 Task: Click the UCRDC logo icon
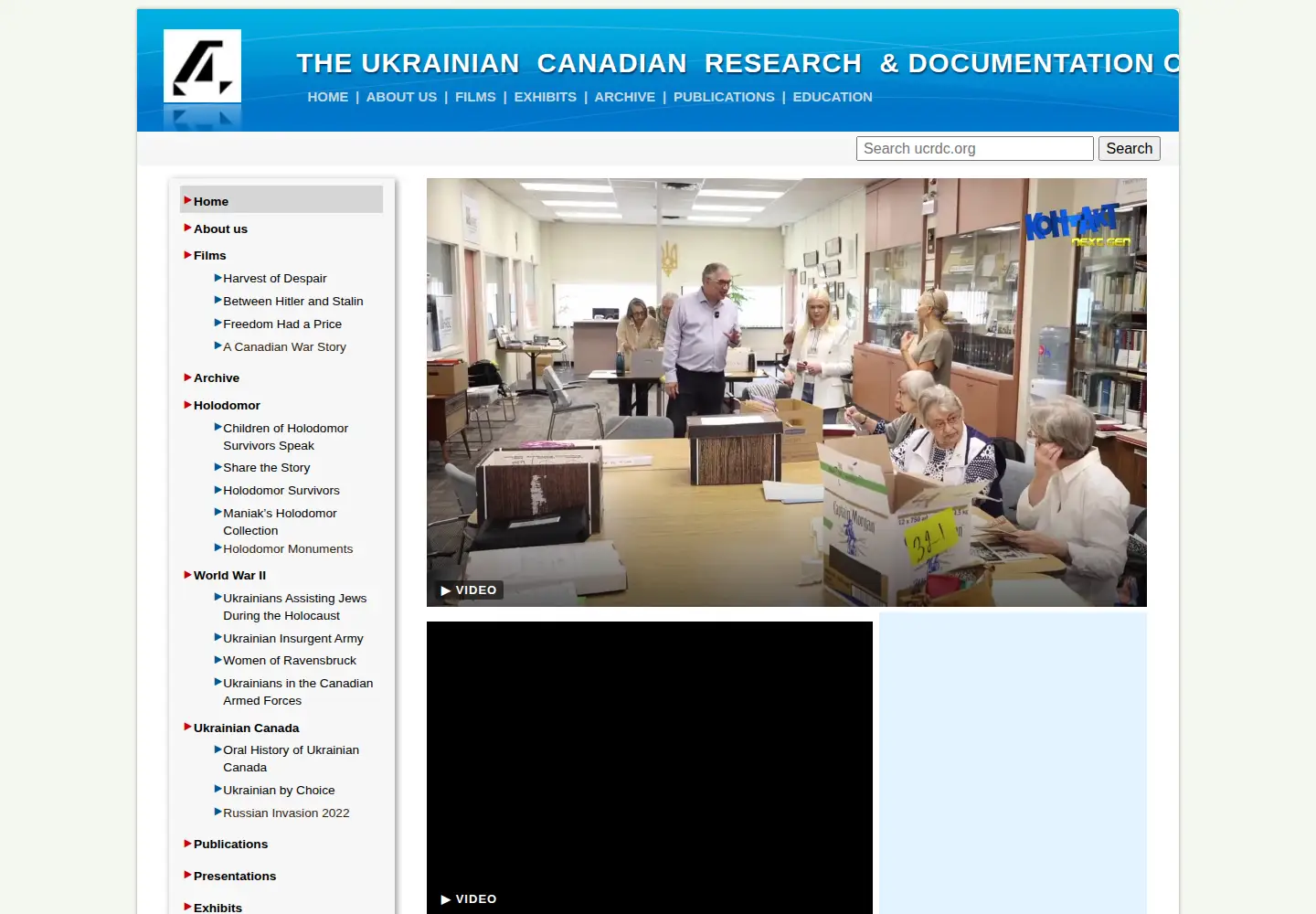(202, 66)
